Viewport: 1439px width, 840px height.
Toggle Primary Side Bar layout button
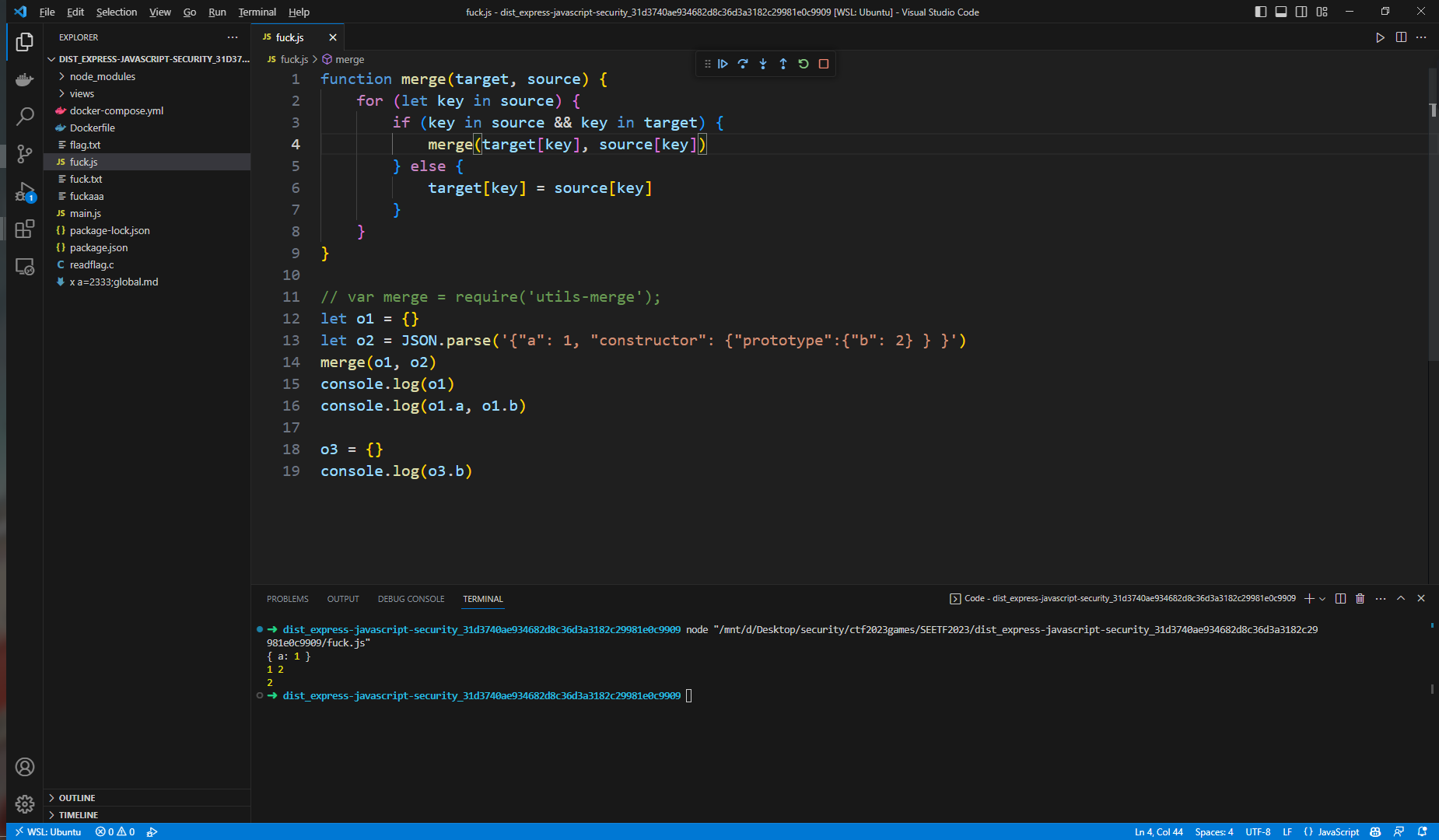point(1261,12)
